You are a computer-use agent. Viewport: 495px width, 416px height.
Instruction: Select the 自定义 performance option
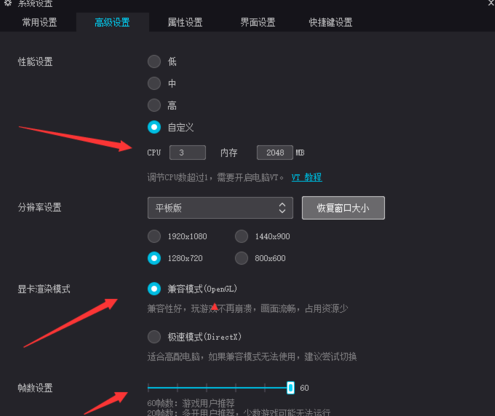(154, 127)
